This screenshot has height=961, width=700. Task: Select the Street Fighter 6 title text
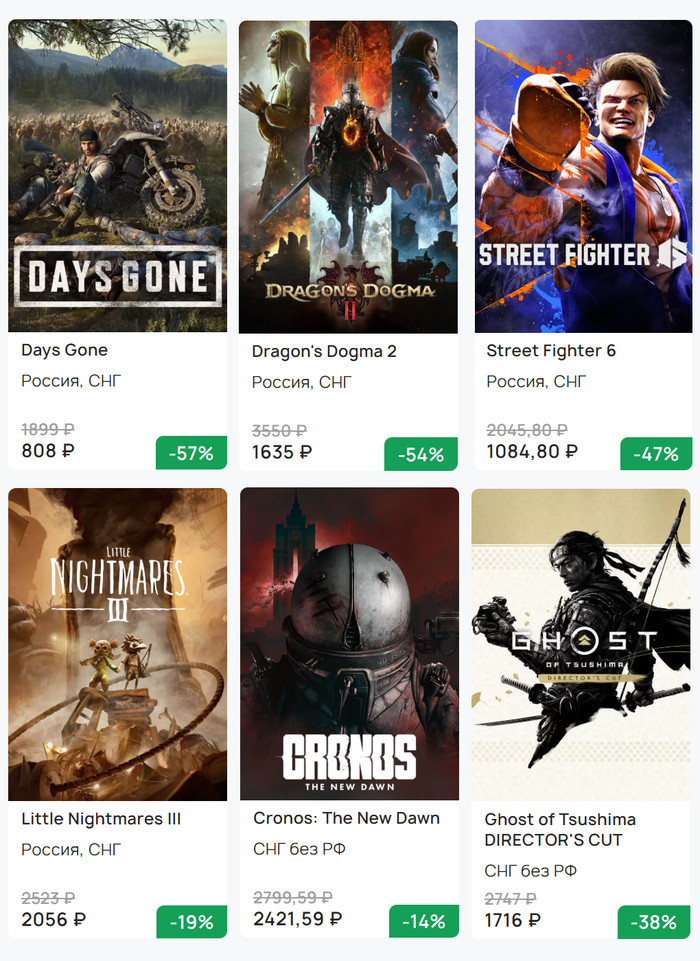551,350
